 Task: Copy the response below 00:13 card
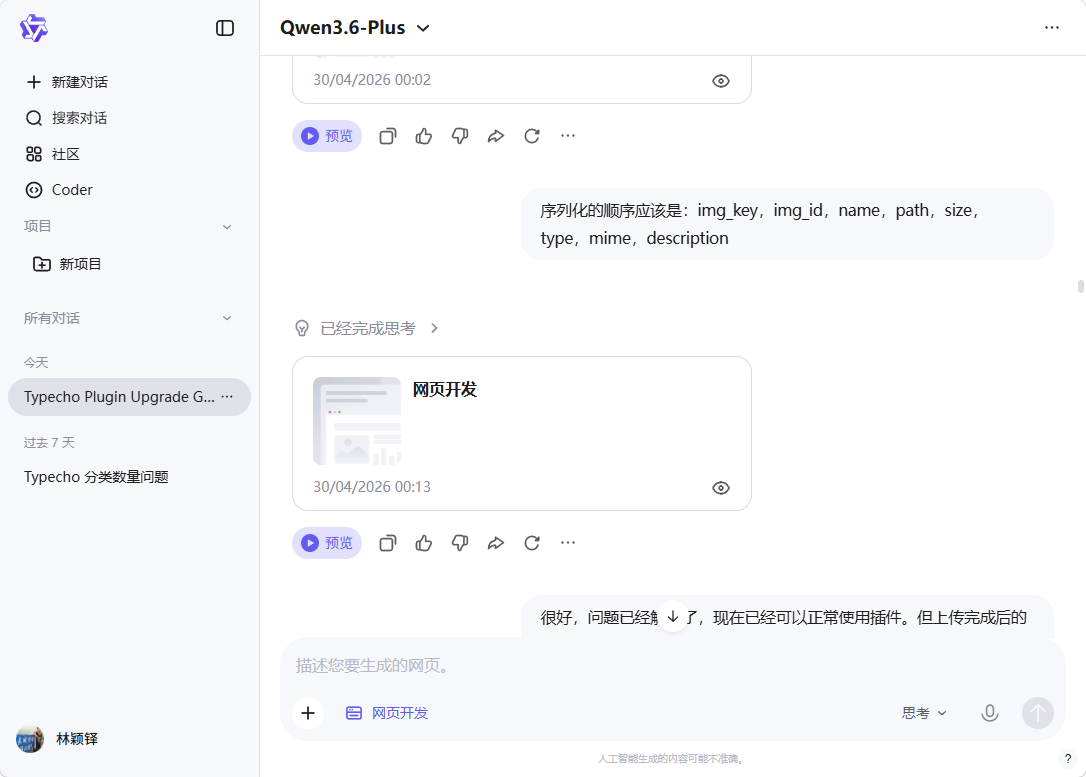(388, 543)
